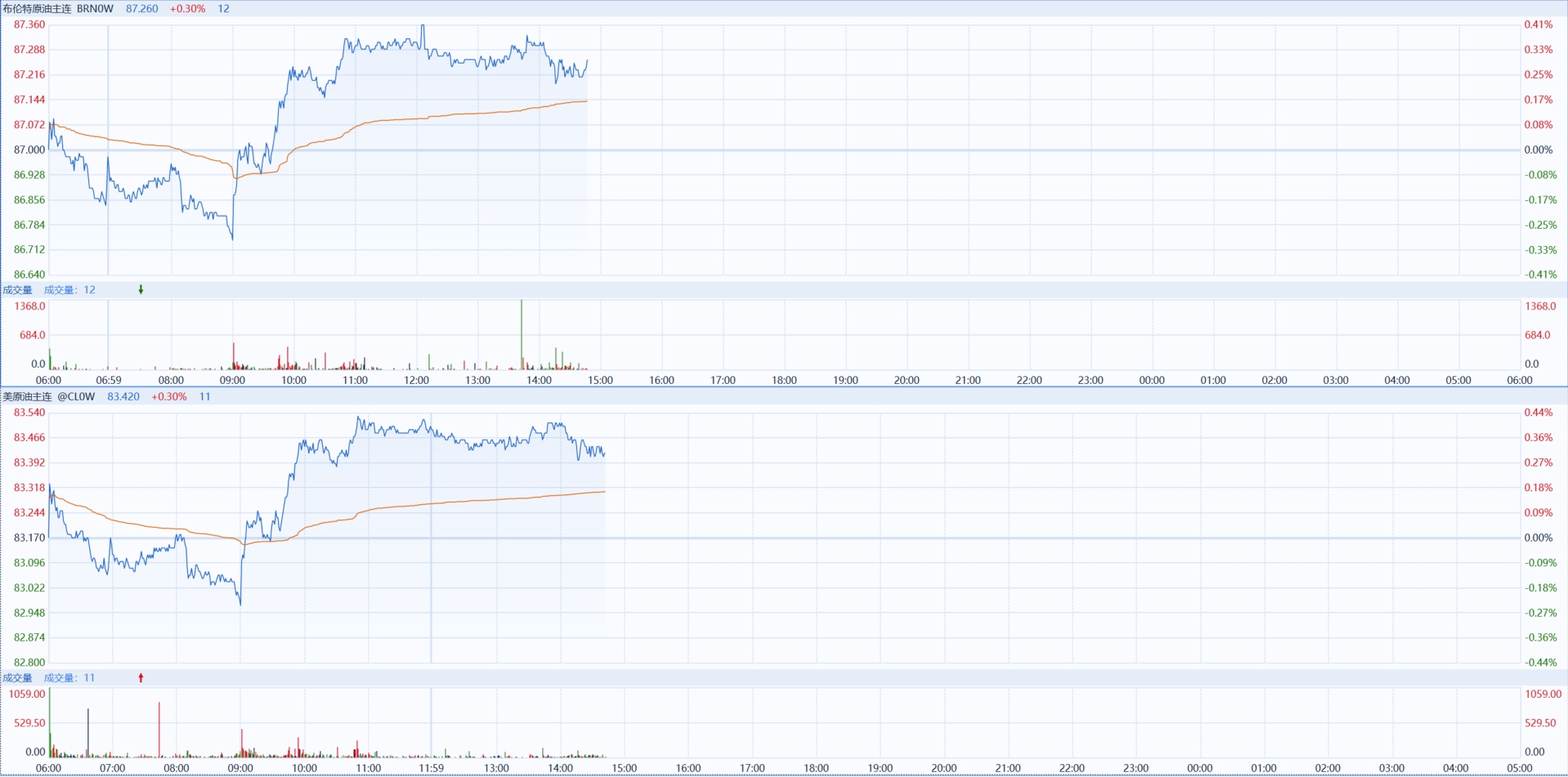1568x777 pixels.
Task: Click the 0.44% positive percent axis label
Action: coord(1539,413)
